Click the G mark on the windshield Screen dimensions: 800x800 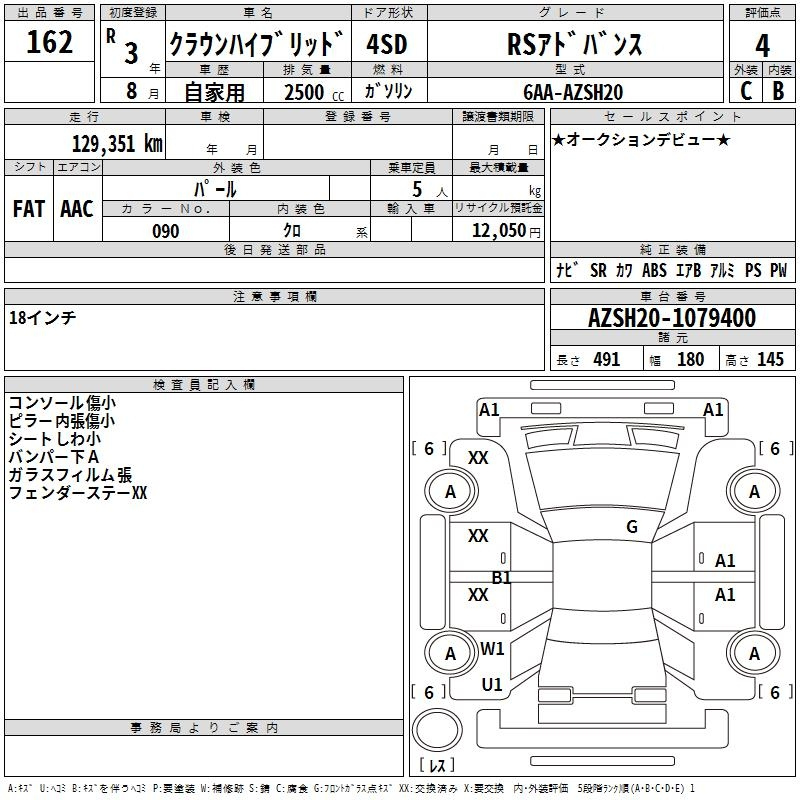tap(631, 527)
